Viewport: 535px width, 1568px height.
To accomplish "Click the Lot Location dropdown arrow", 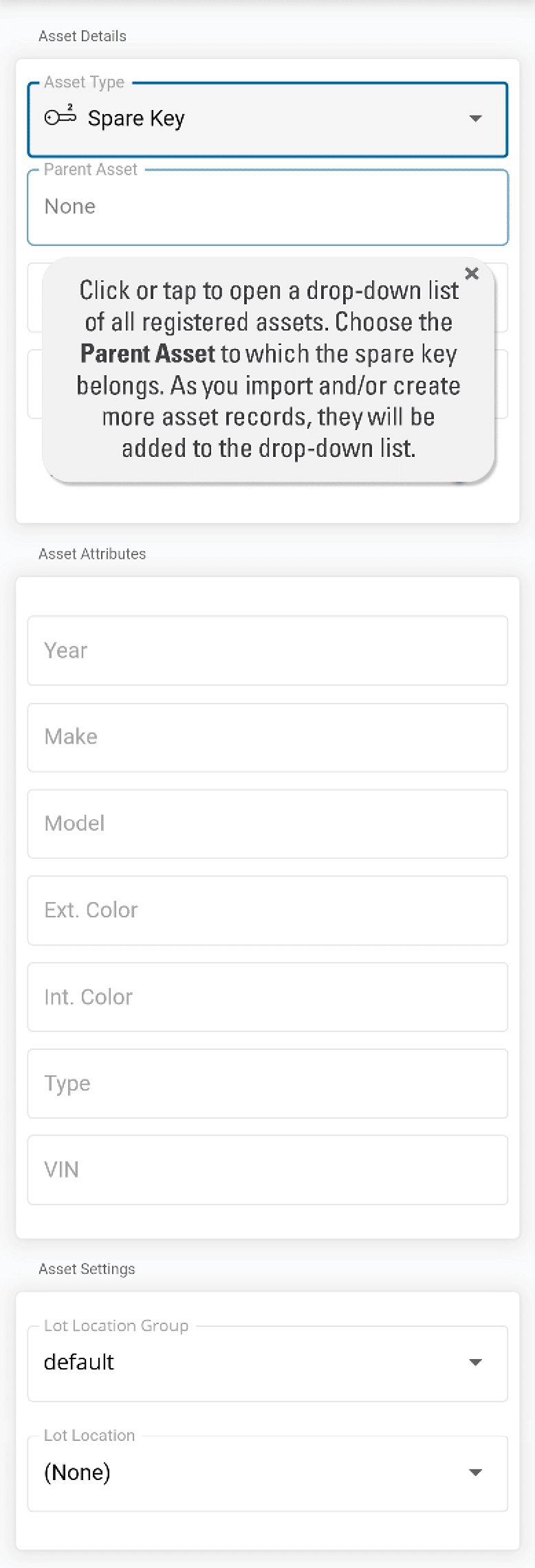I will [475, 1472].
